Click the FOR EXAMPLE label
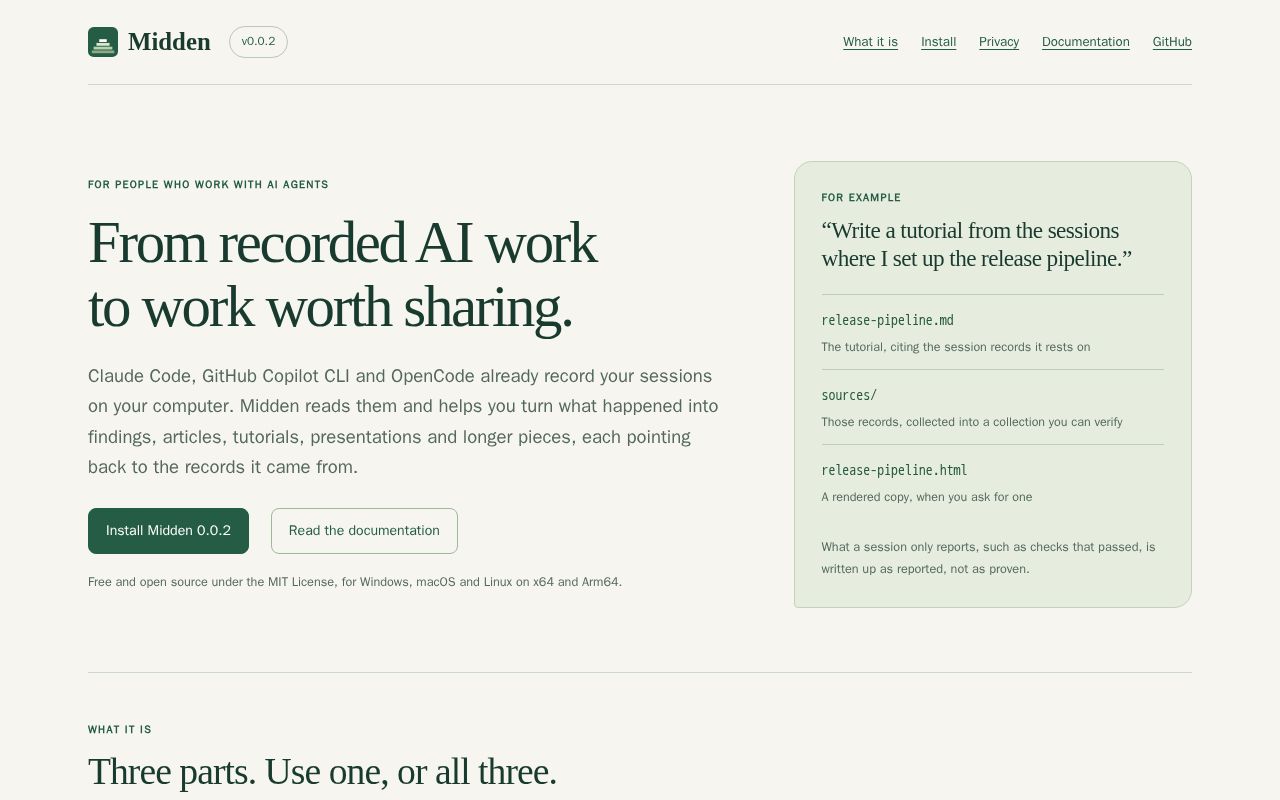 861,198
